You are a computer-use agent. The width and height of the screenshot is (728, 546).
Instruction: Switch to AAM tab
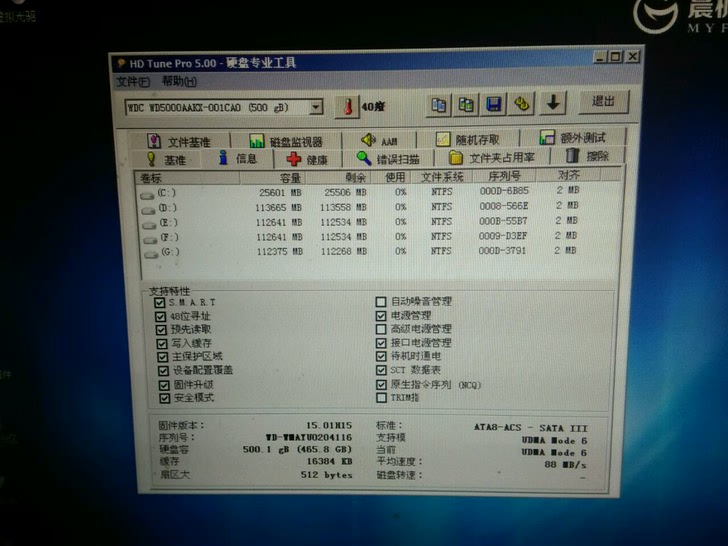379,140
